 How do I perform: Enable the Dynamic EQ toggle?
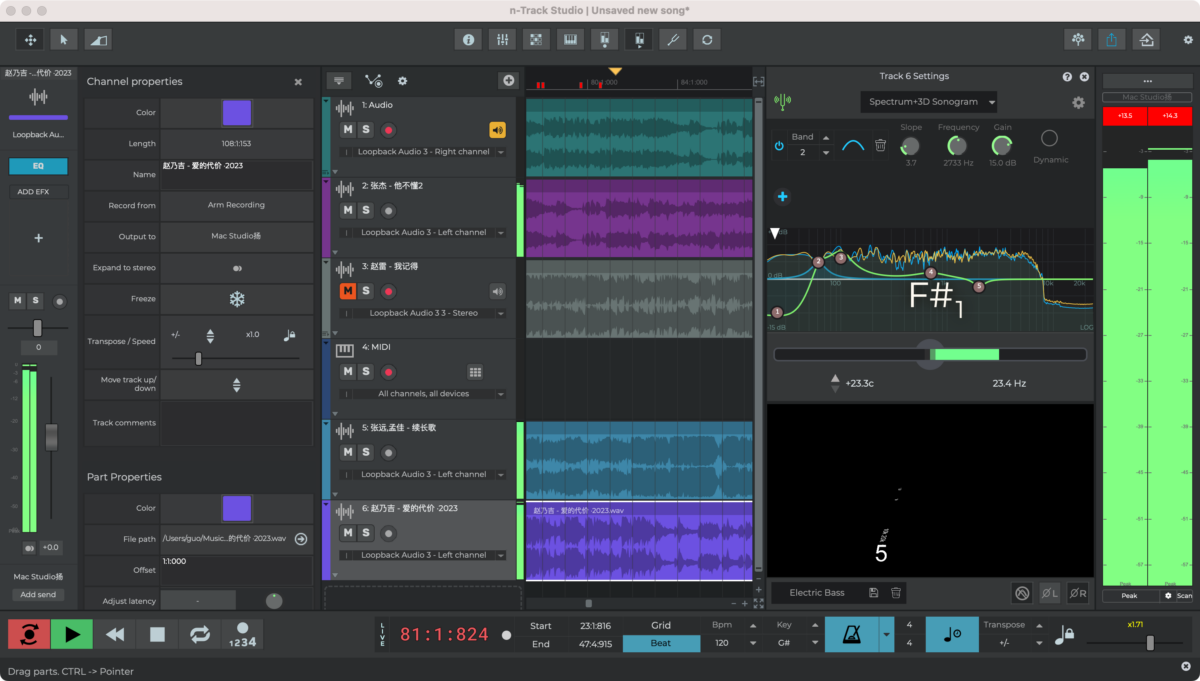(1049, 138)
